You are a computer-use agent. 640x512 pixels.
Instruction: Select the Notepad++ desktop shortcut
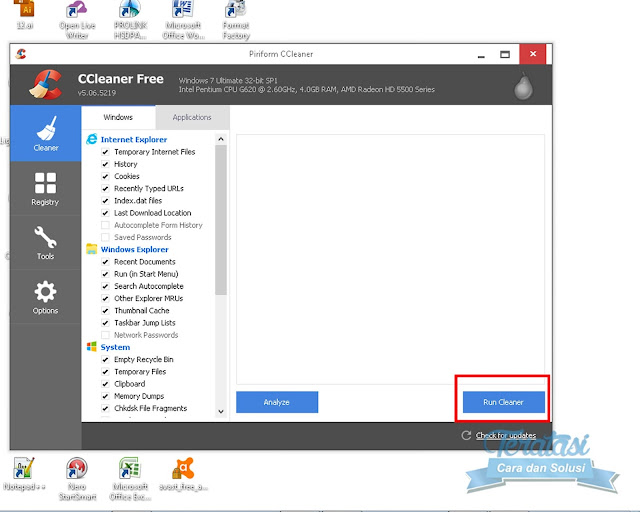click(x=24, y=474)
